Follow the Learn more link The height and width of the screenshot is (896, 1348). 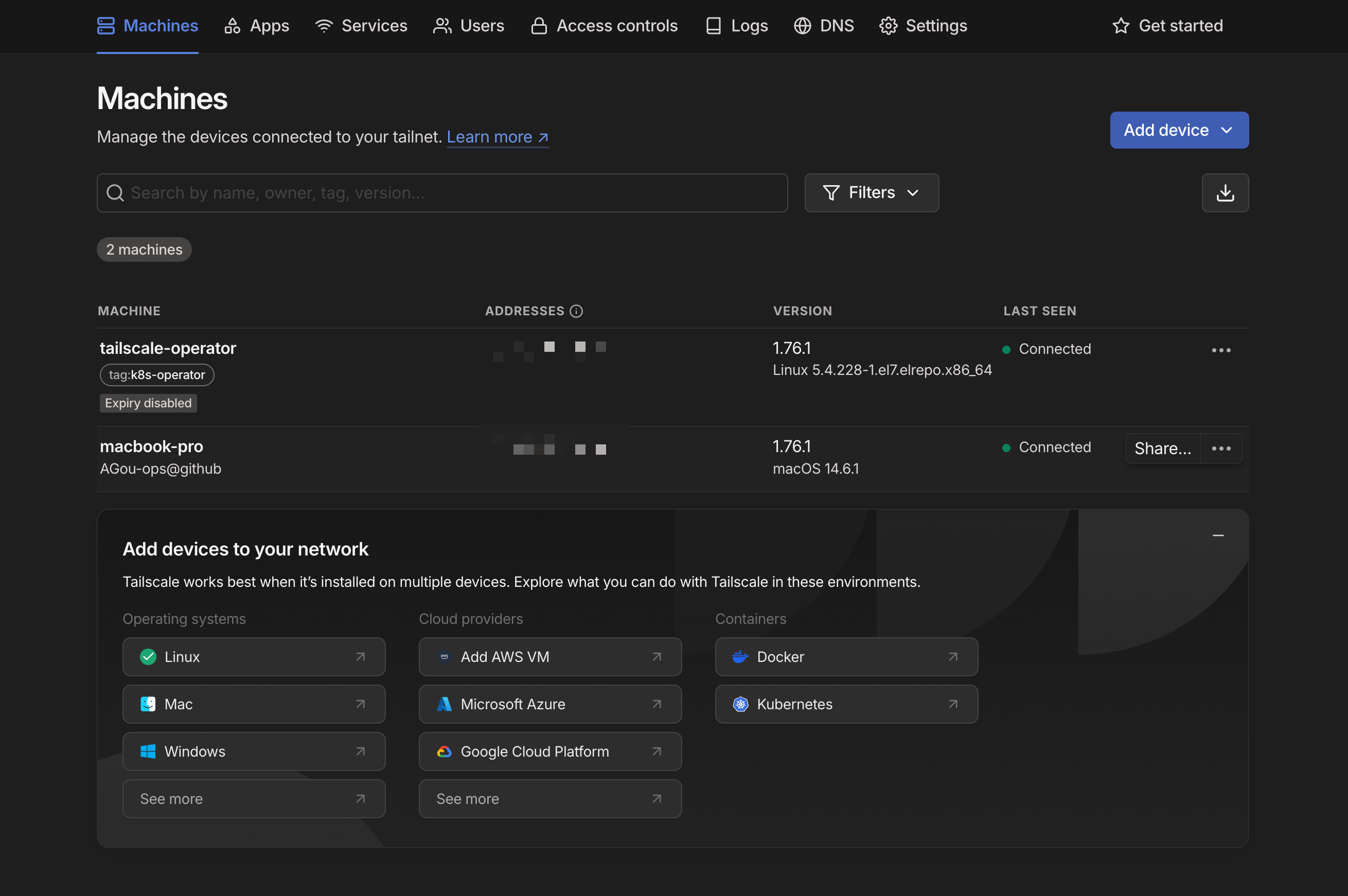pos(497,137)
